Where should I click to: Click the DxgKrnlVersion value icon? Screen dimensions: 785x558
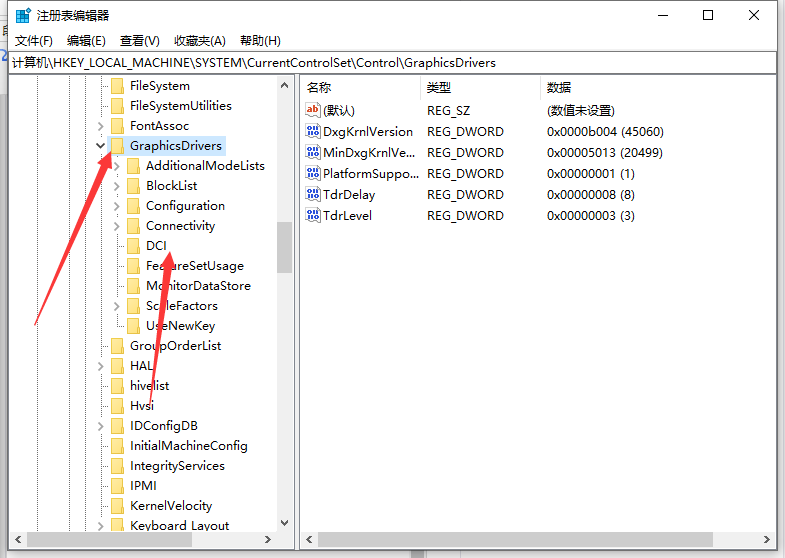tap(313, 132)
